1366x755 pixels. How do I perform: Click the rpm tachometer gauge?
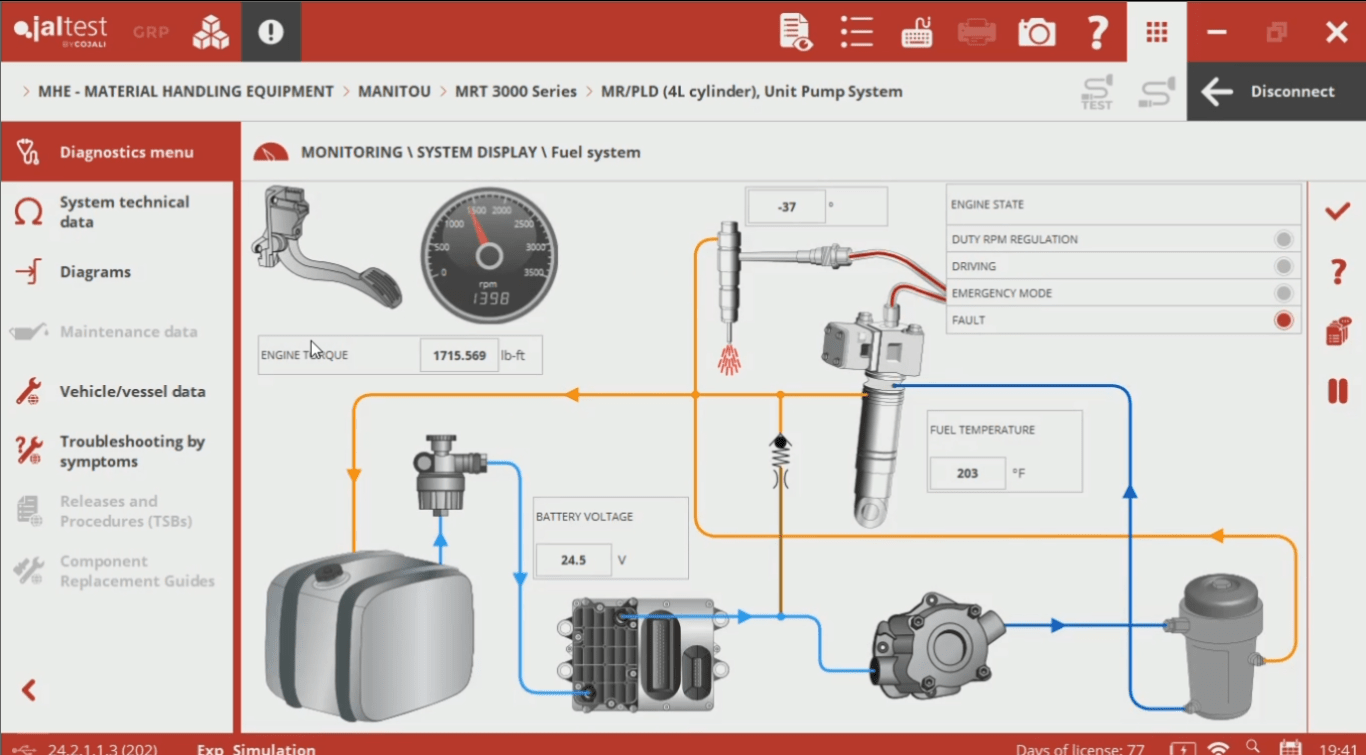(x=488, y=256)
